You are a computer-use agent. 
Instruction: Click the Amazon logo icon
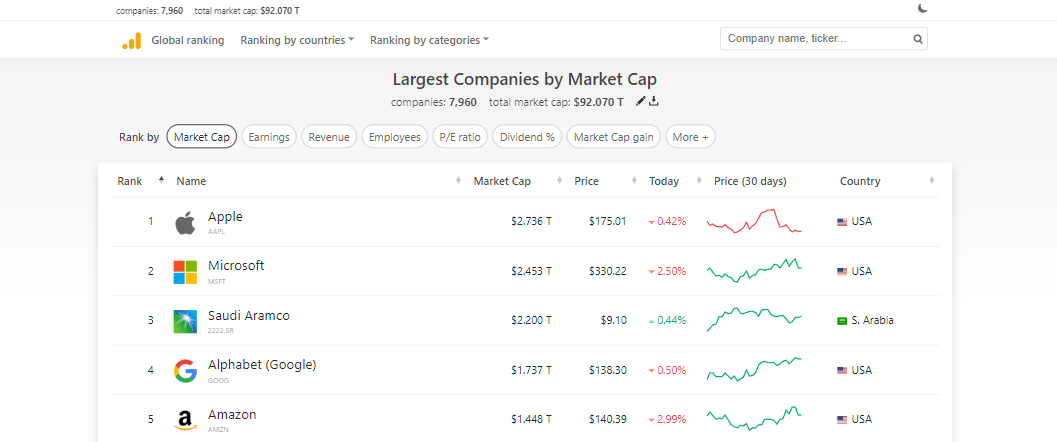pyautogui.click(x=185, y=420)
